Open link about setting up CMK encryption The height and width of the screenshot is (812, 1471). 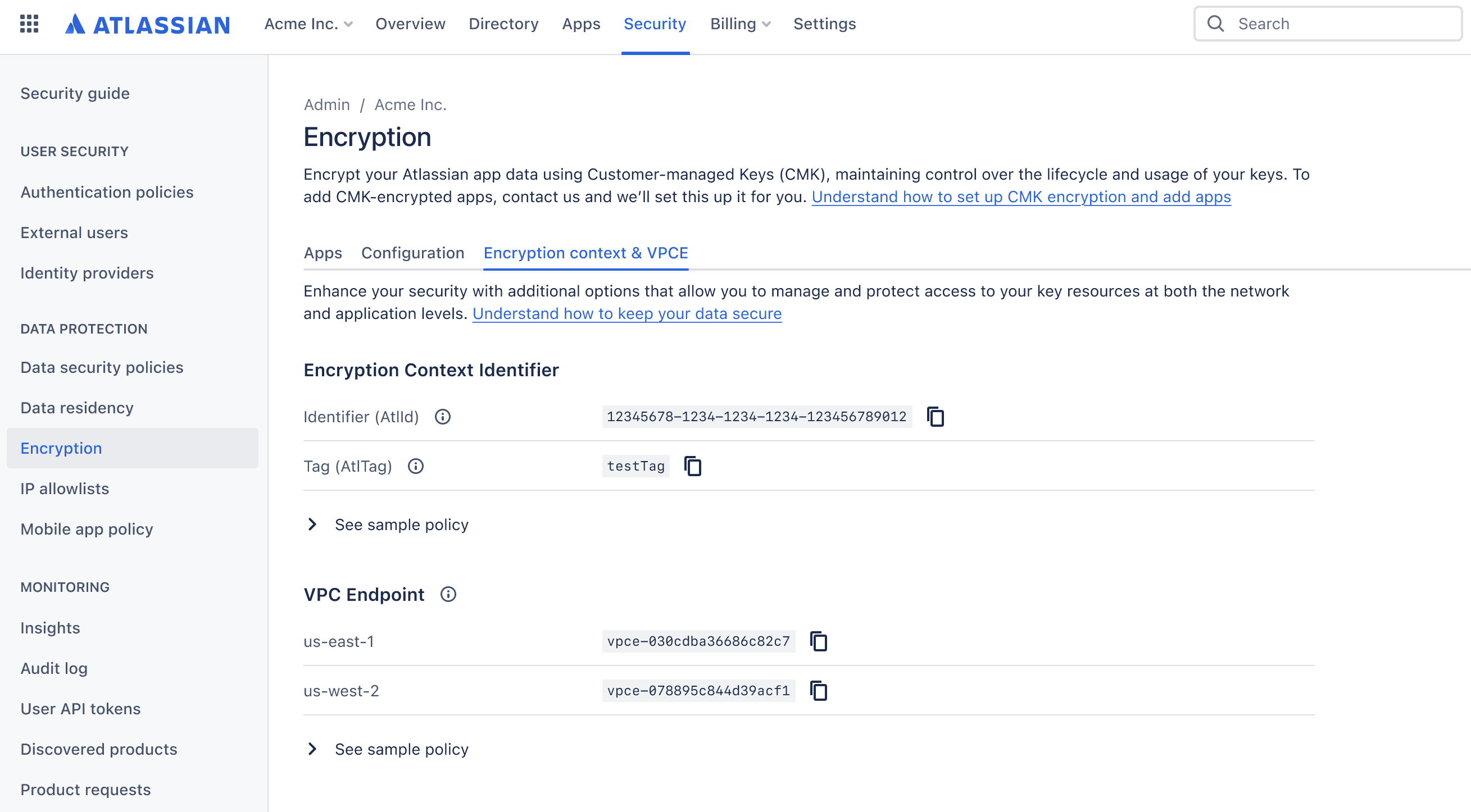pyautogui.click(x=1020, y=197)
